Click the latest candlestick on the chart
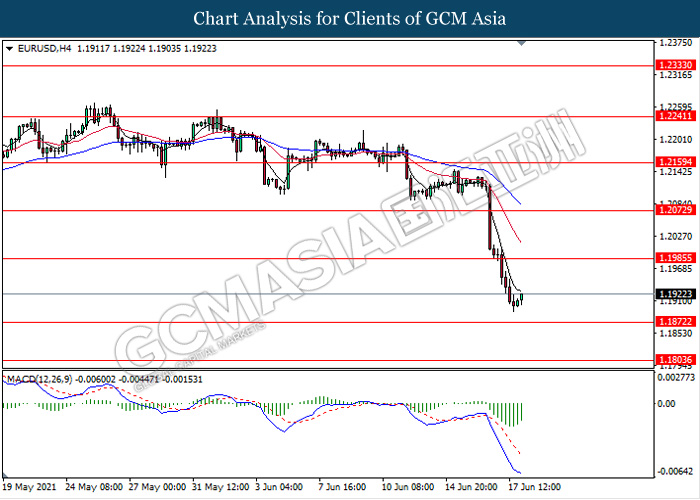Image resolution: width=700 pixels, height=500 pixels. coord(521,297)
